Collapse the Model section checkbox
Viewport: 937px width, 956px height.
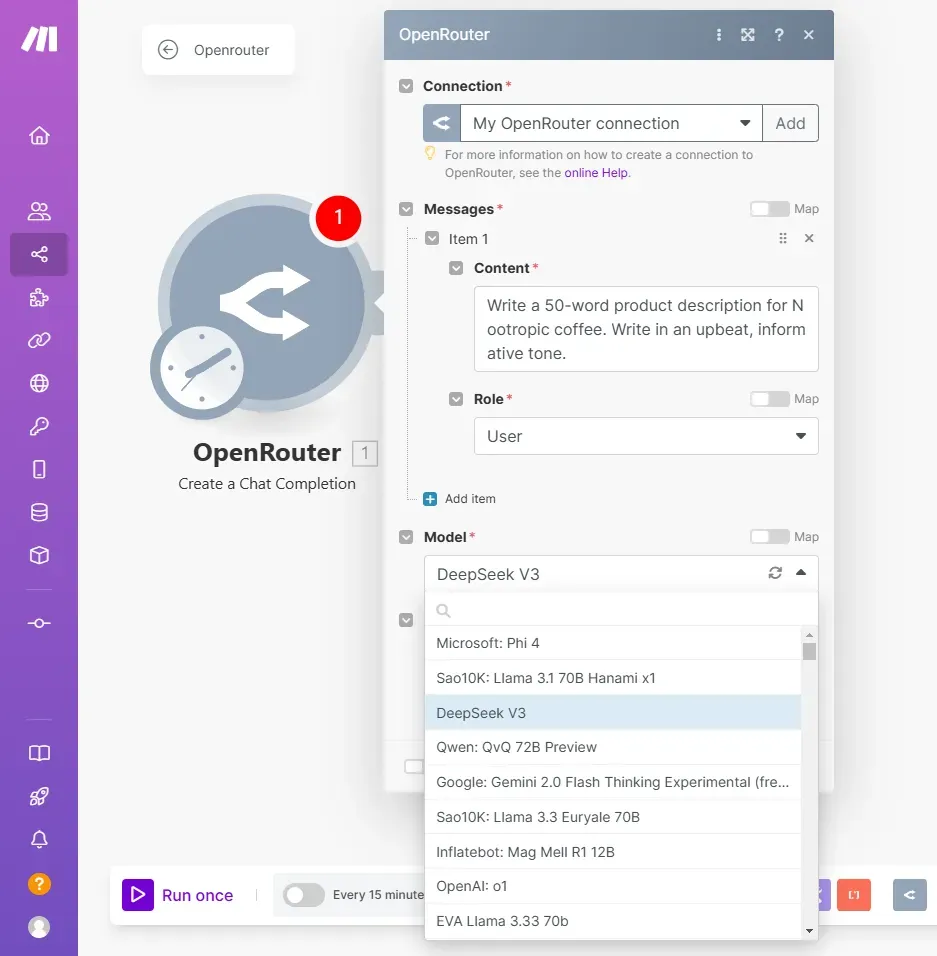406,537
